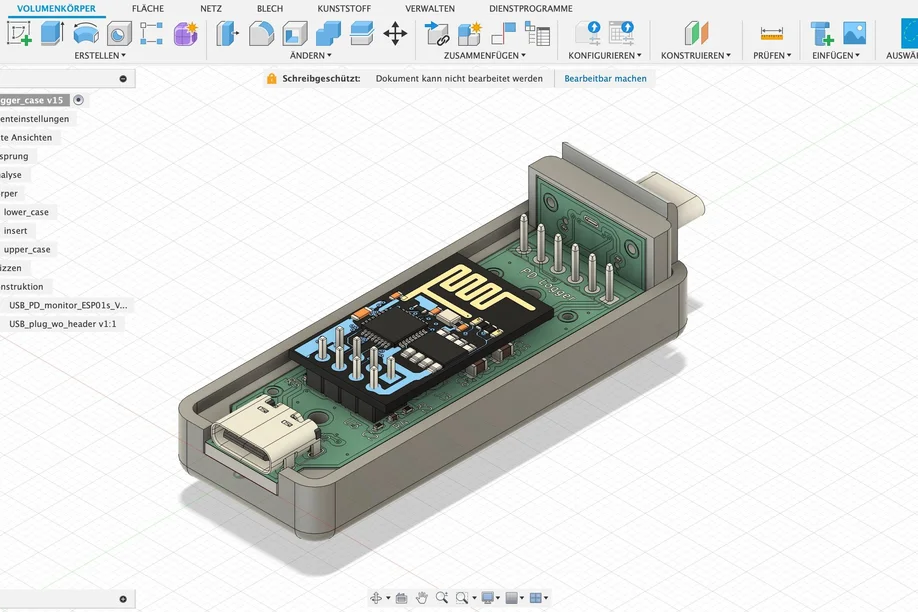This screenshot has height=612, width=918.
Task: Activate the logger_case v15 radio button
Action: pyautogui.click(x=78, y=100)
